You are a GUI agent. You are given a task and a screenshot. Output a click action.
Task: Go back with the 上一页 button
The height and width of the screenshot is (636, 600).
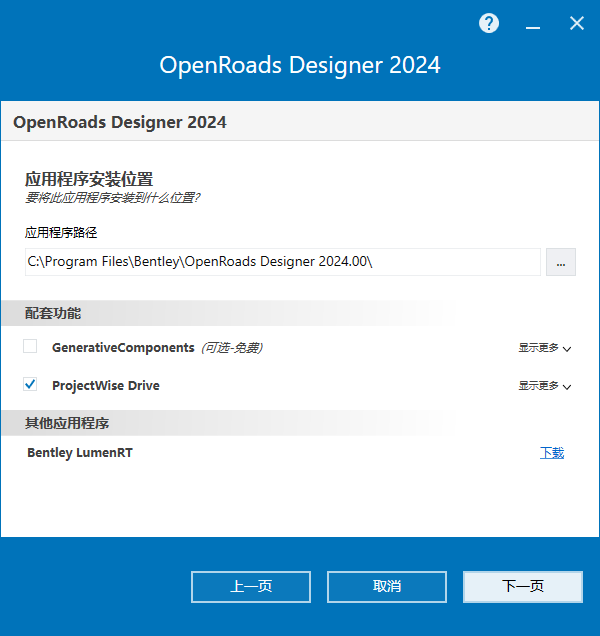pos(251,587)
